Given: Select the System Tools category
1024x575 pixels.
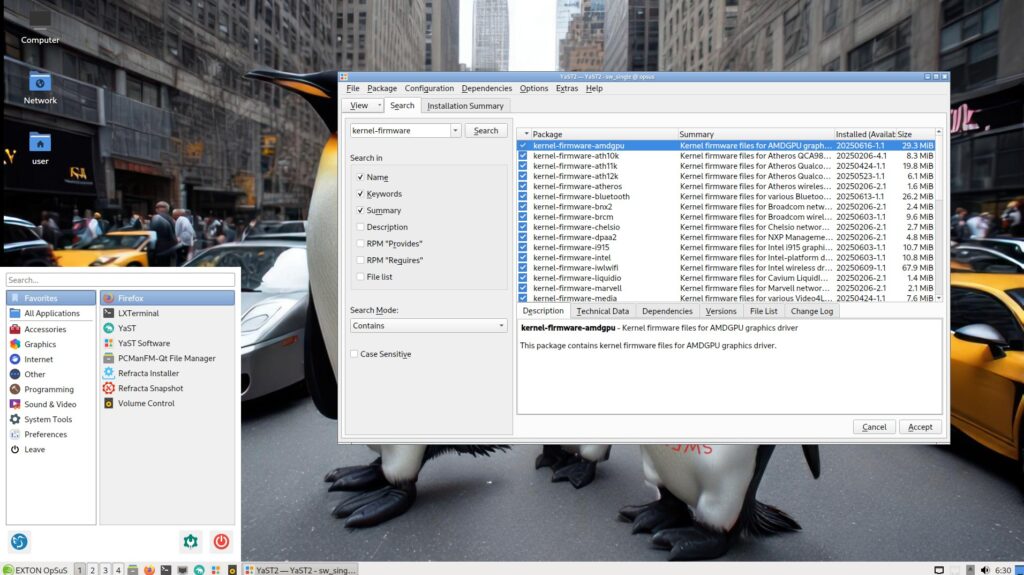Looking at the screenshot, I should tap(51, 419).
